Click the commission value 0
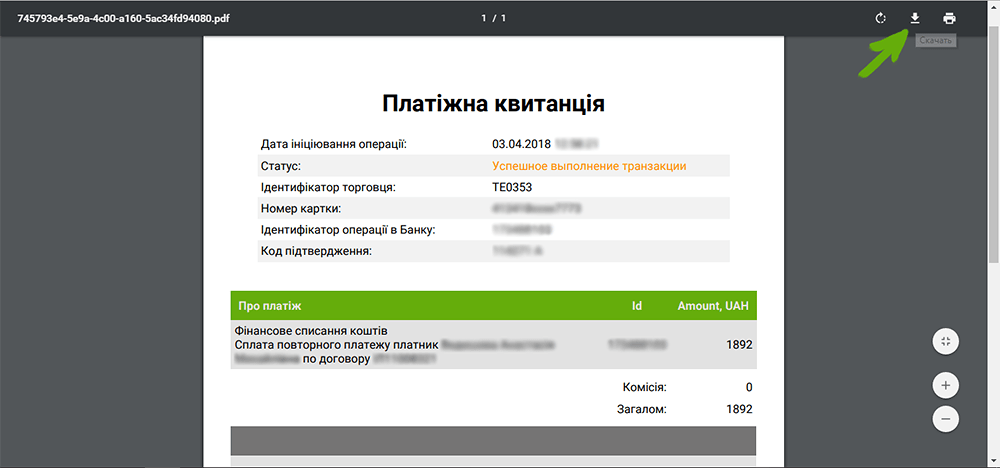 (749, 387)
